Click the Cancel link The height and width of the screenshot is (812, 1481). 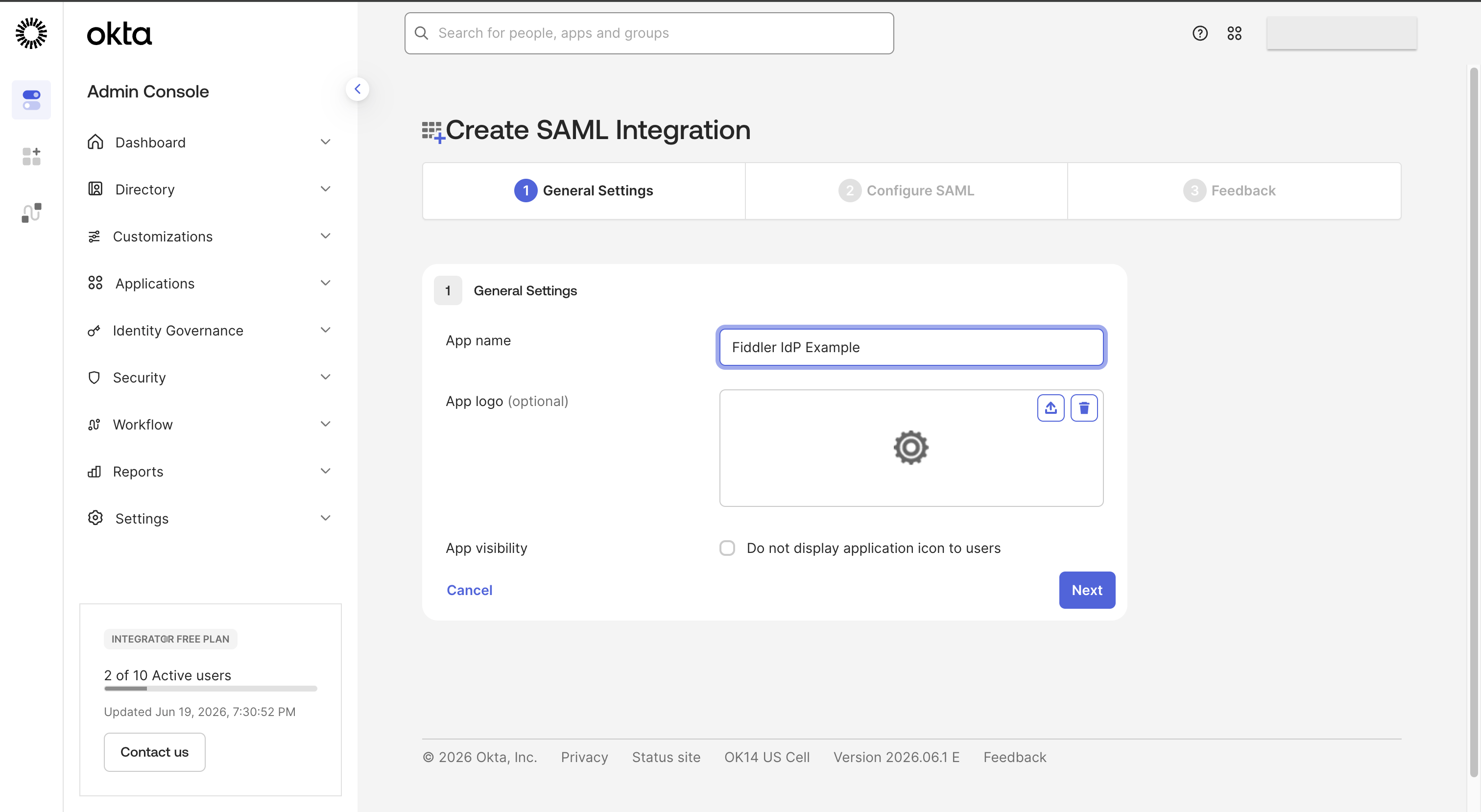point(469,590)
